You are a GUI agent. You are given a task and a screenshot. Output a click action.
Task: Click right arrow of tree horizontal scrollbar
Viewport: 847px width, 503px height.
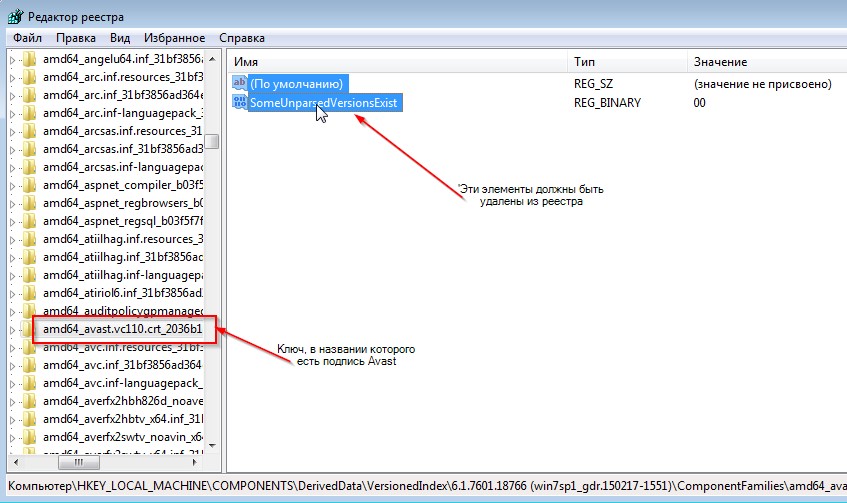pyautogui.click(x=195, y=463)
